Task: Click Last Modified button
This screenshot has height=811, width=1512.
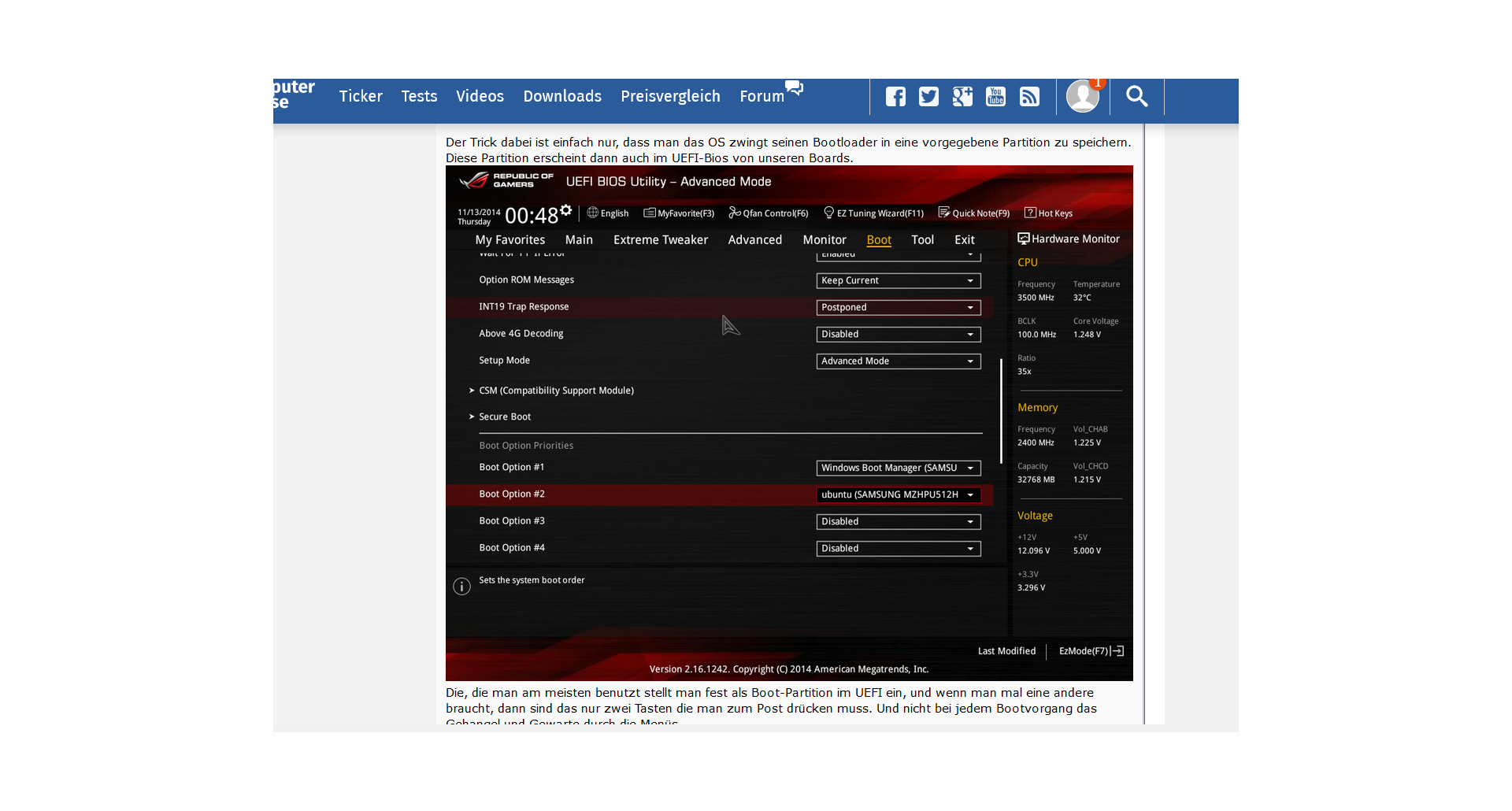Action: pos(1006,651)
